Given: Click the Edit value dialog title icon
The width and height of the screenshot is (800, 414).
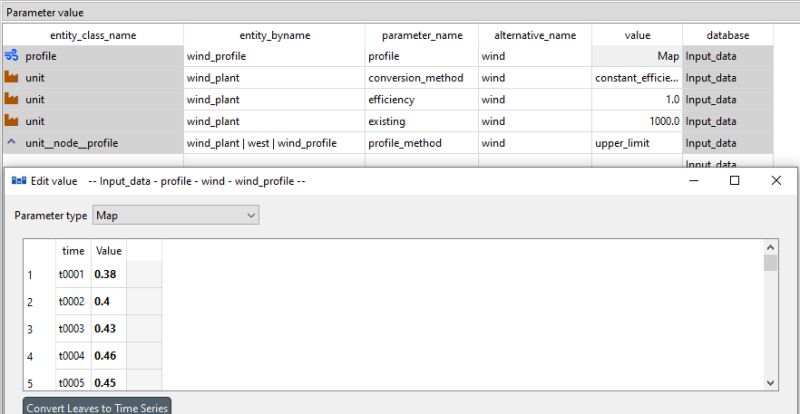Looking at the screenshot, I should (19, 181).
